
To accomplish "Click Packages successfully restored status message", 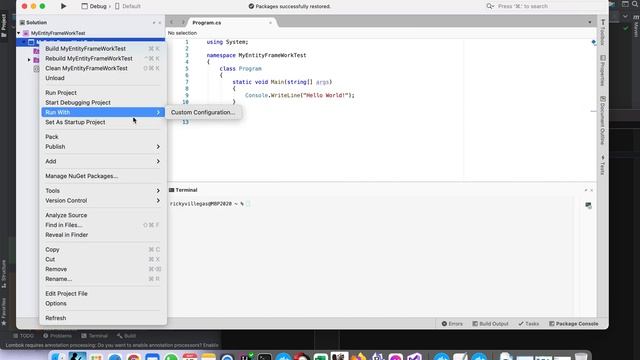I will 290,6.
